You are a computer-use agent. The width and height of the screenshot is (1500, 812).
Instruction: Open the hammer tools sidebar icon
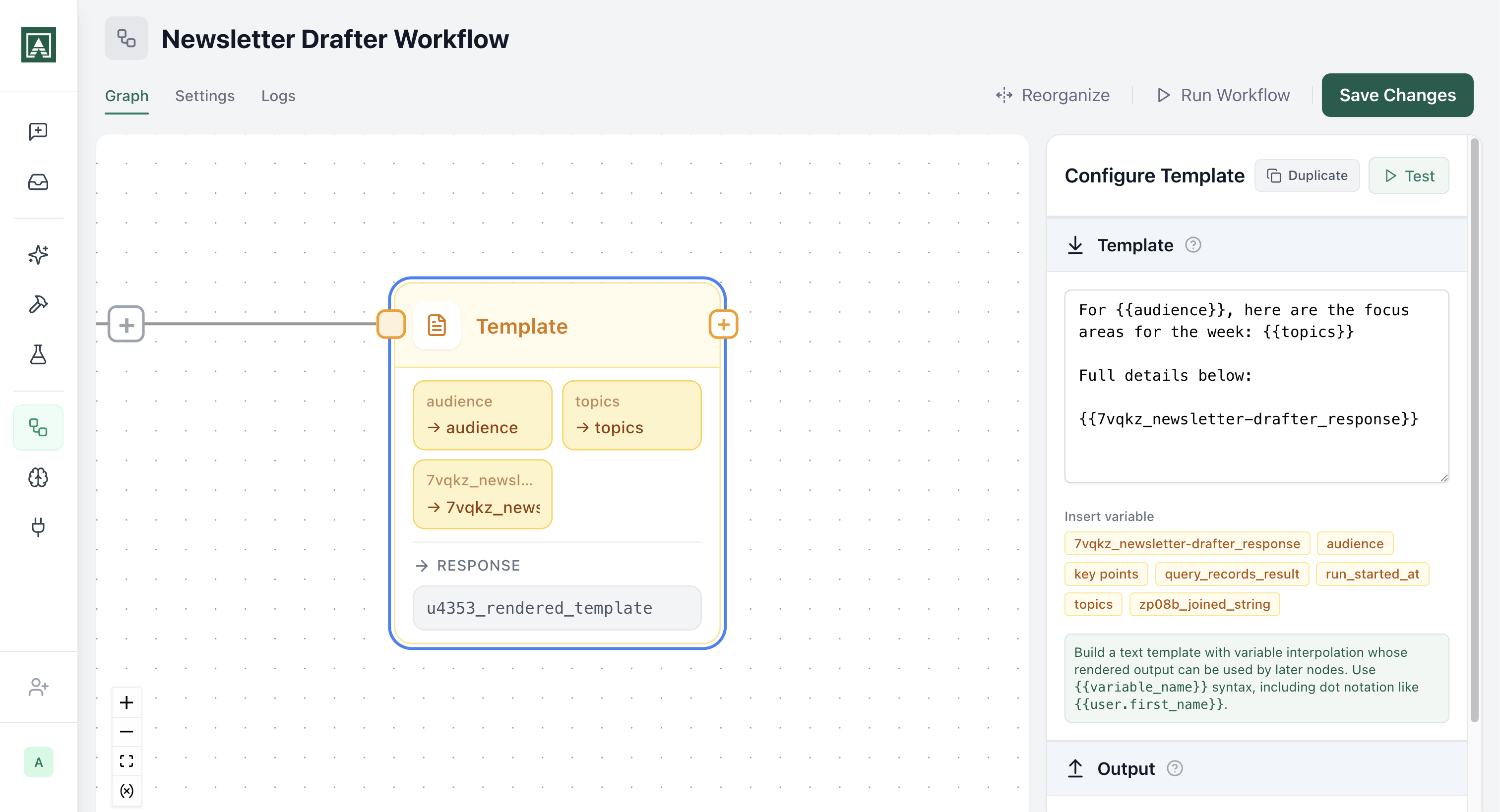[38, 304]
